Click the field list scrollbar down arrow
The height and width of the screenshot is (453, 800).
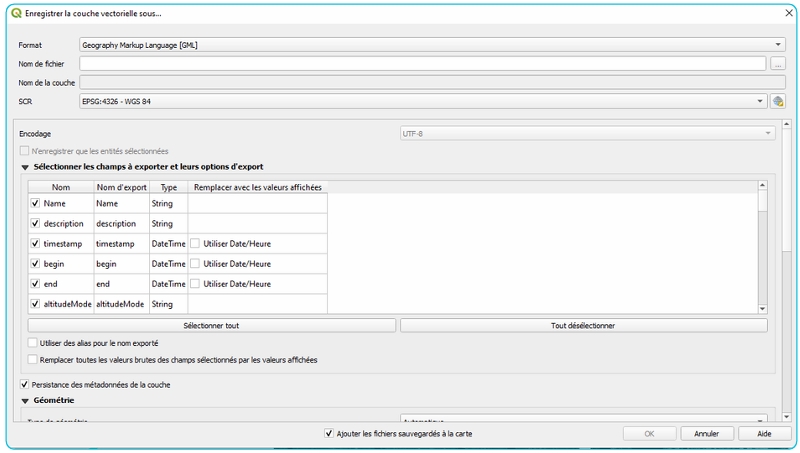pos(762,310)
